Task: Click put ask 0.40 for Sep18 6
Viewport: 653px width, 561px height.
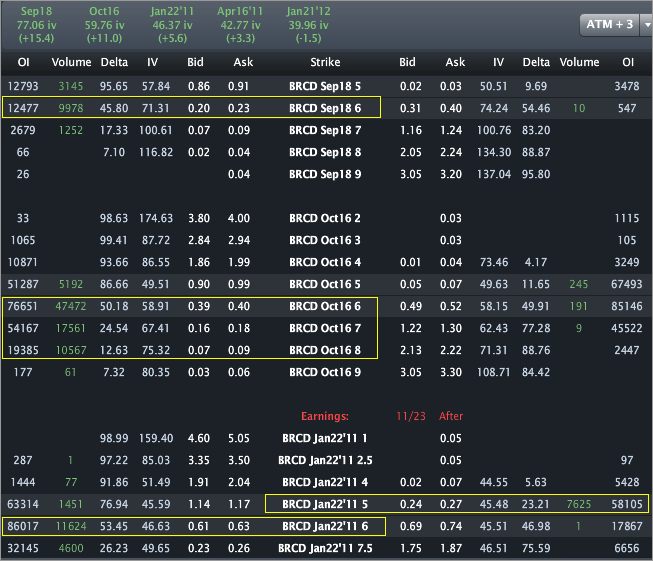Action: click(x=451, y=108)
